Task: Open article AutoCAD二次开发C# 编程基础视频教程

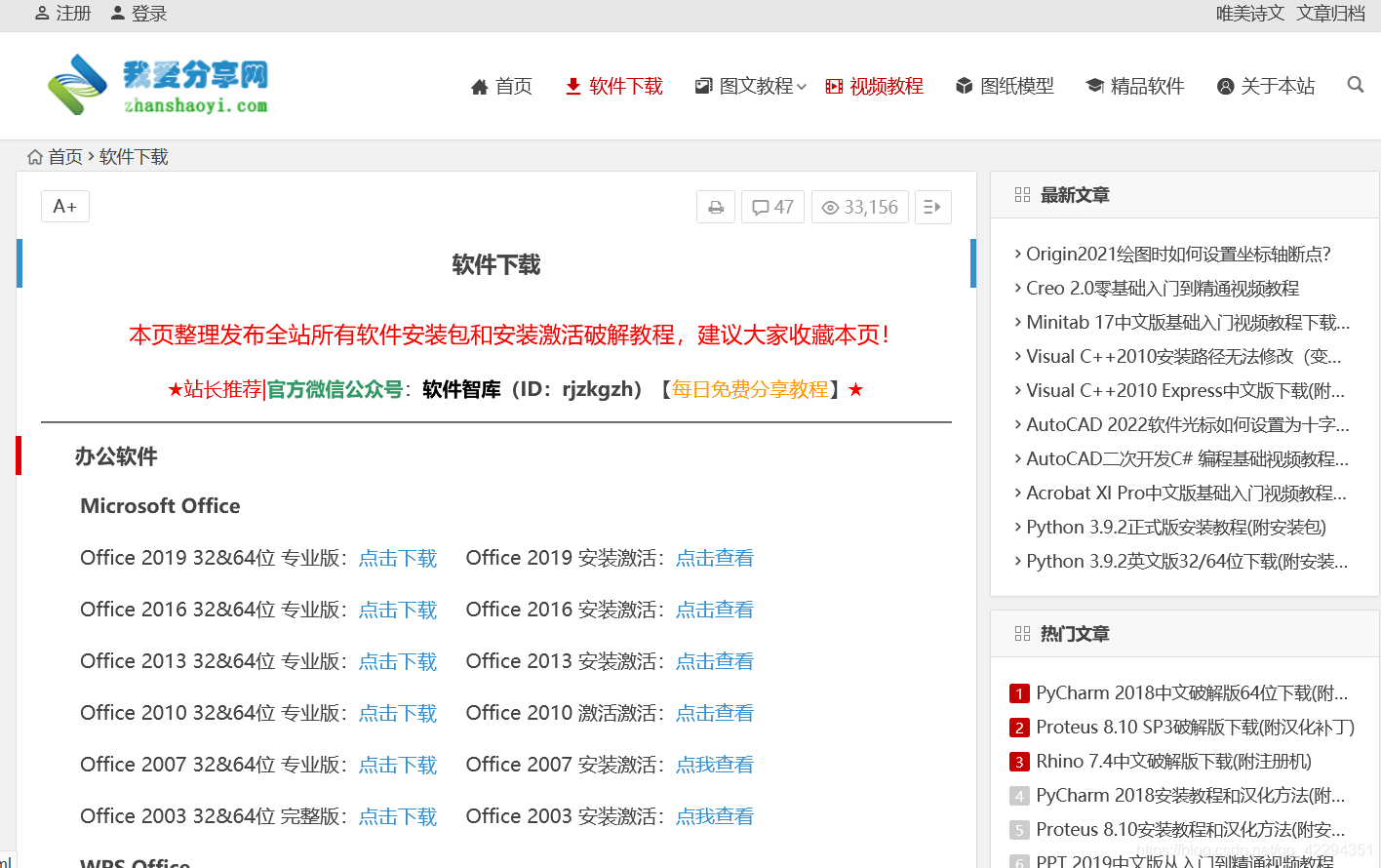Action: coord(1188,458)
